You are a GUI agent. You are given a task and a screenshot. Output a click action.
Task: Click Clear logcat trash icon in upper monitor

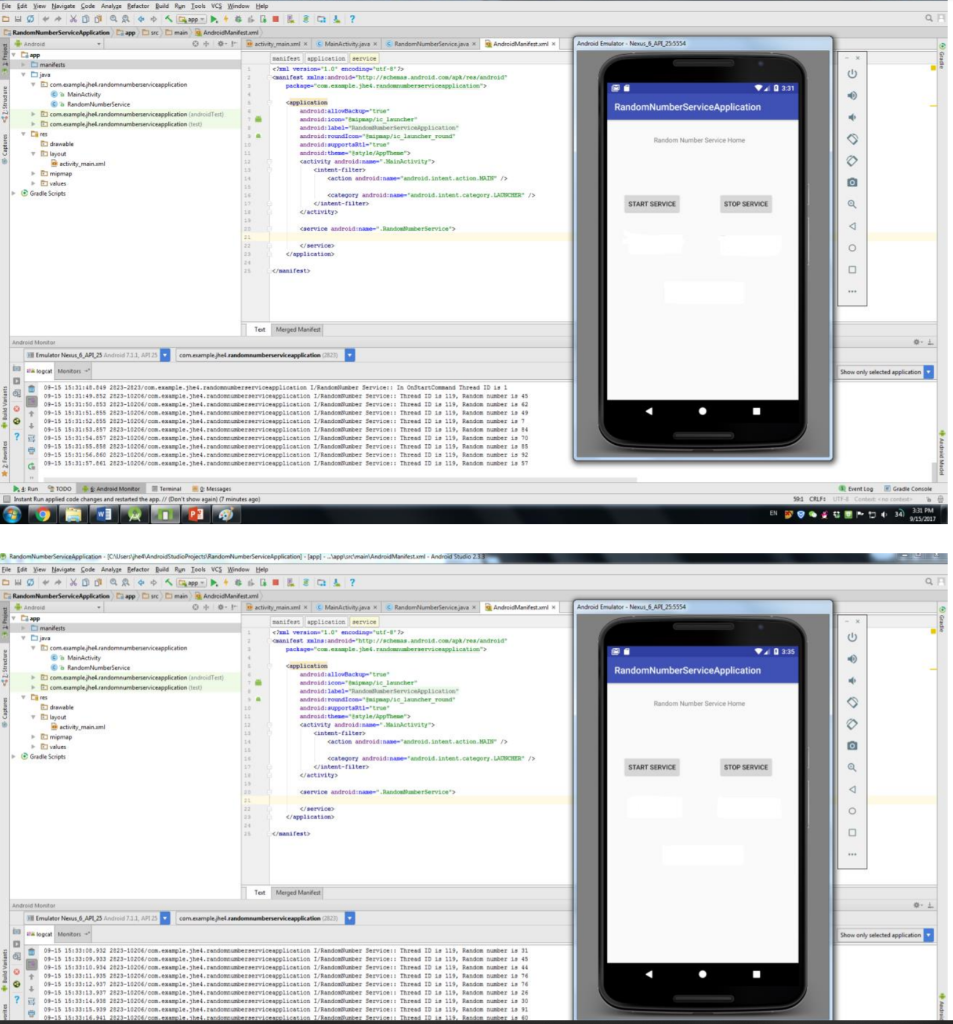coord(31,389)
